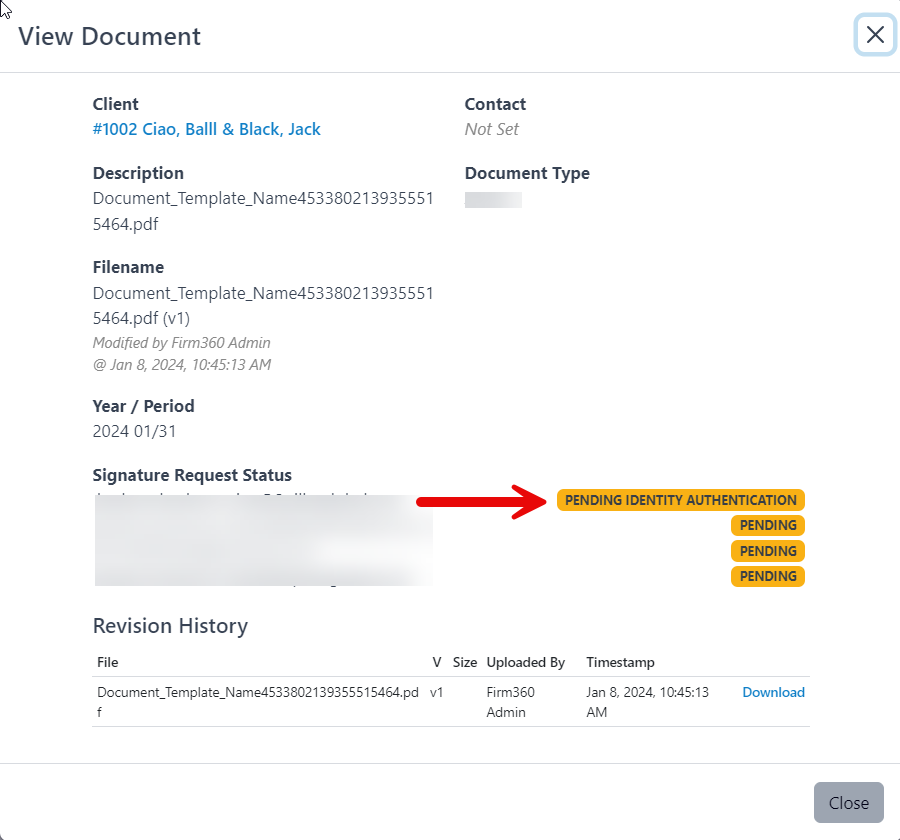Click the PENDING IDENTITY AUTHENTICATION status badge
This screenshot has height=840, width=900.
pos(681,500)
